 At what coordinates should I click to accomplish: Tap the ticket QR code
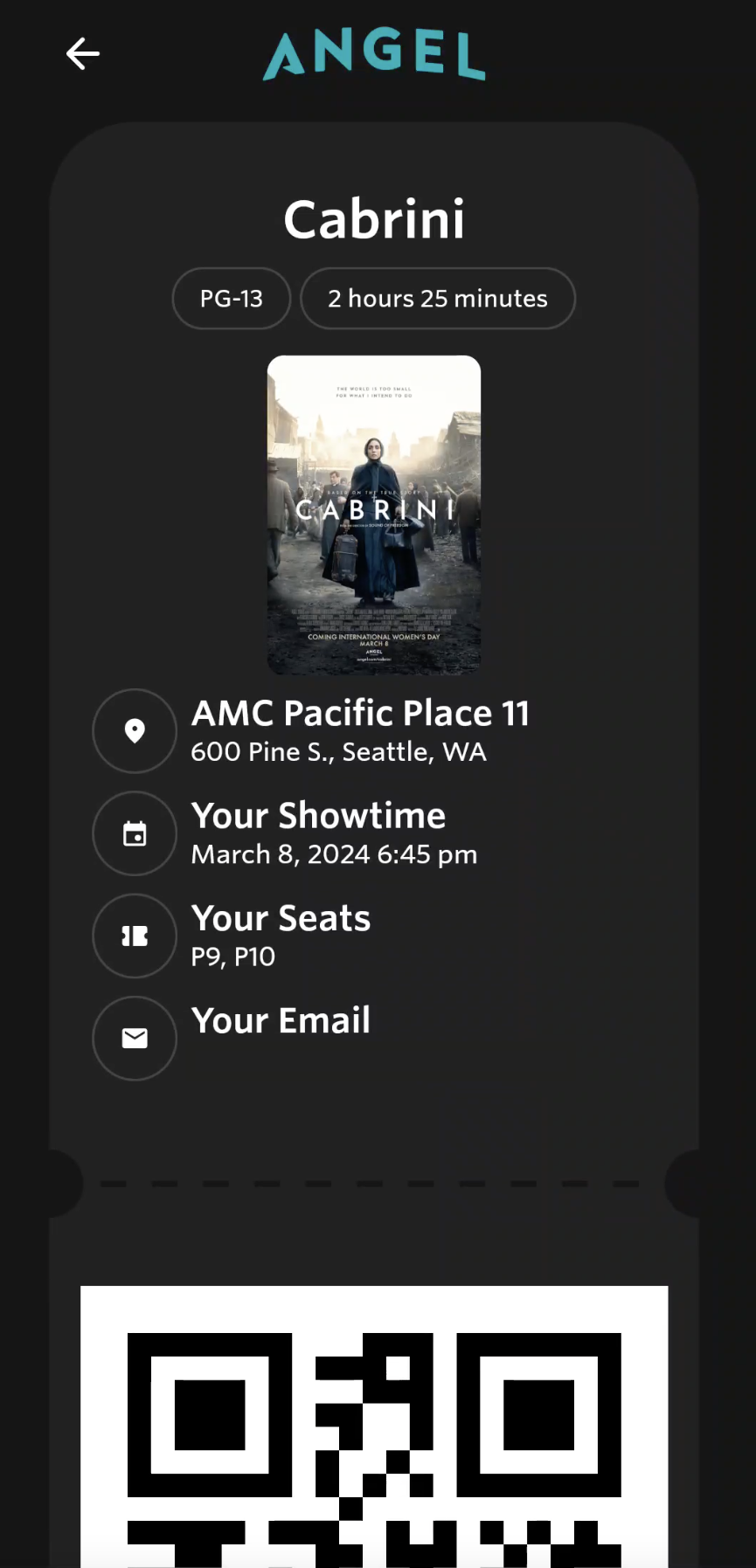pos(374,1433)
